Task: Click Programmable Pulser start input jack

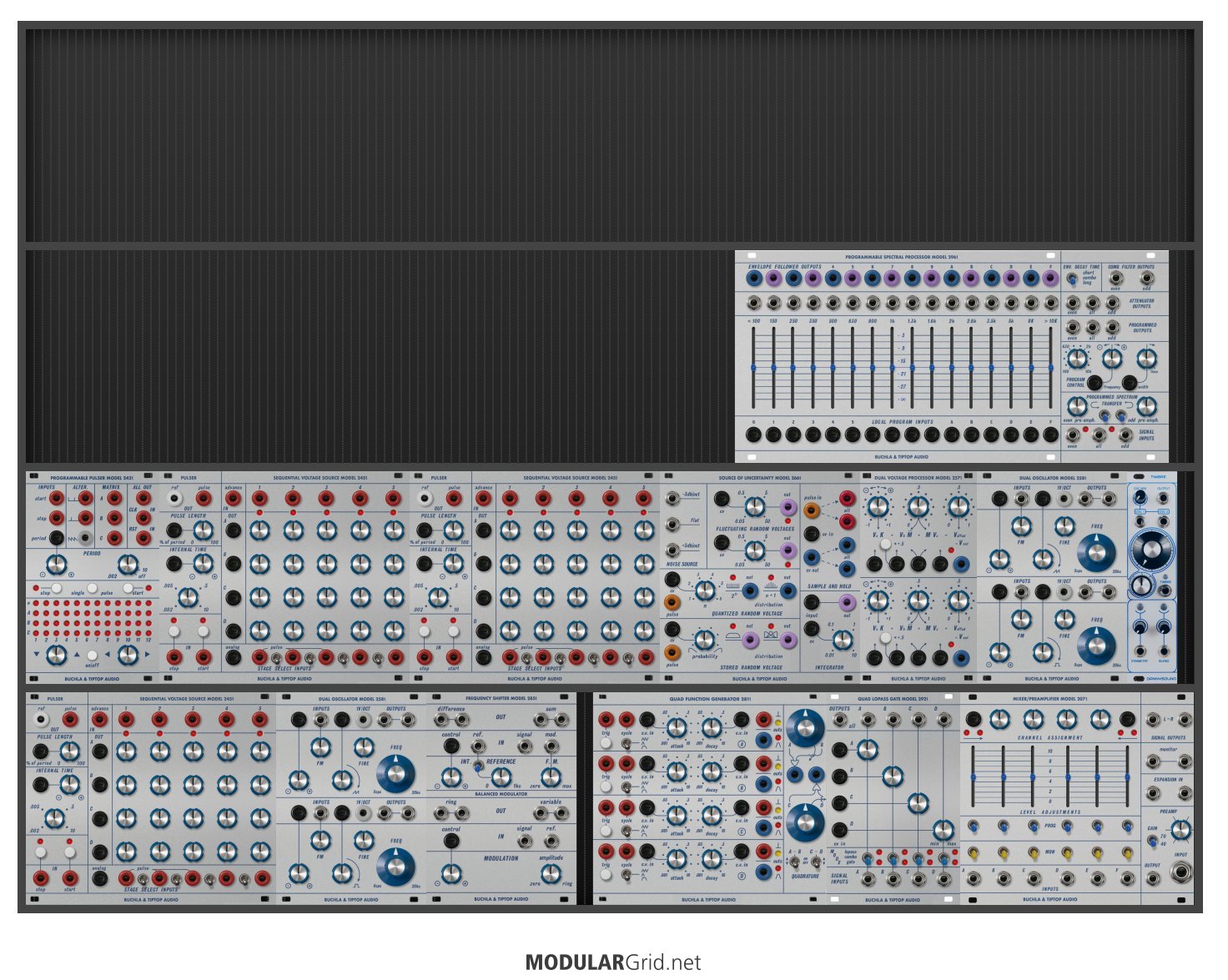Action: point(56,499)
